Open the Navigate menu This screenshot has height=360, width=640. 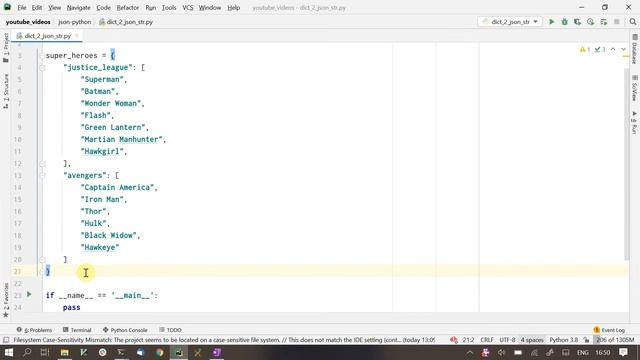[x=78, y=8]
